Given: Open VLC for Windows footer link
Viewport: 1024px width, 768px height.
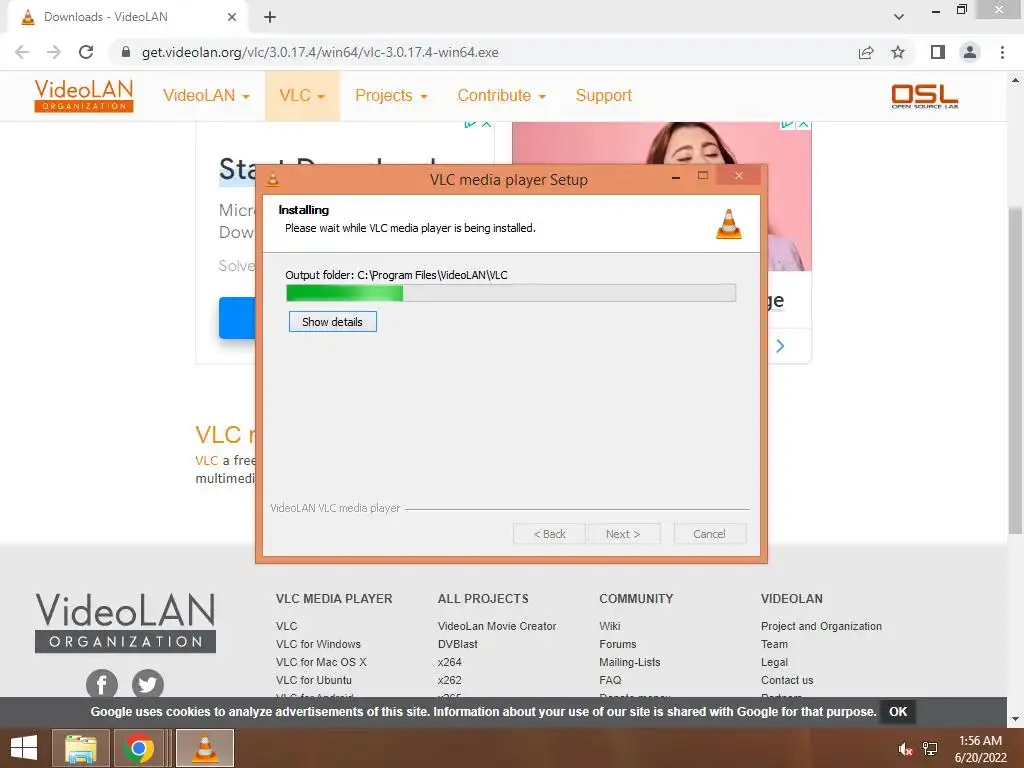Looking at the screenshot, I should [x=318, y=644].
